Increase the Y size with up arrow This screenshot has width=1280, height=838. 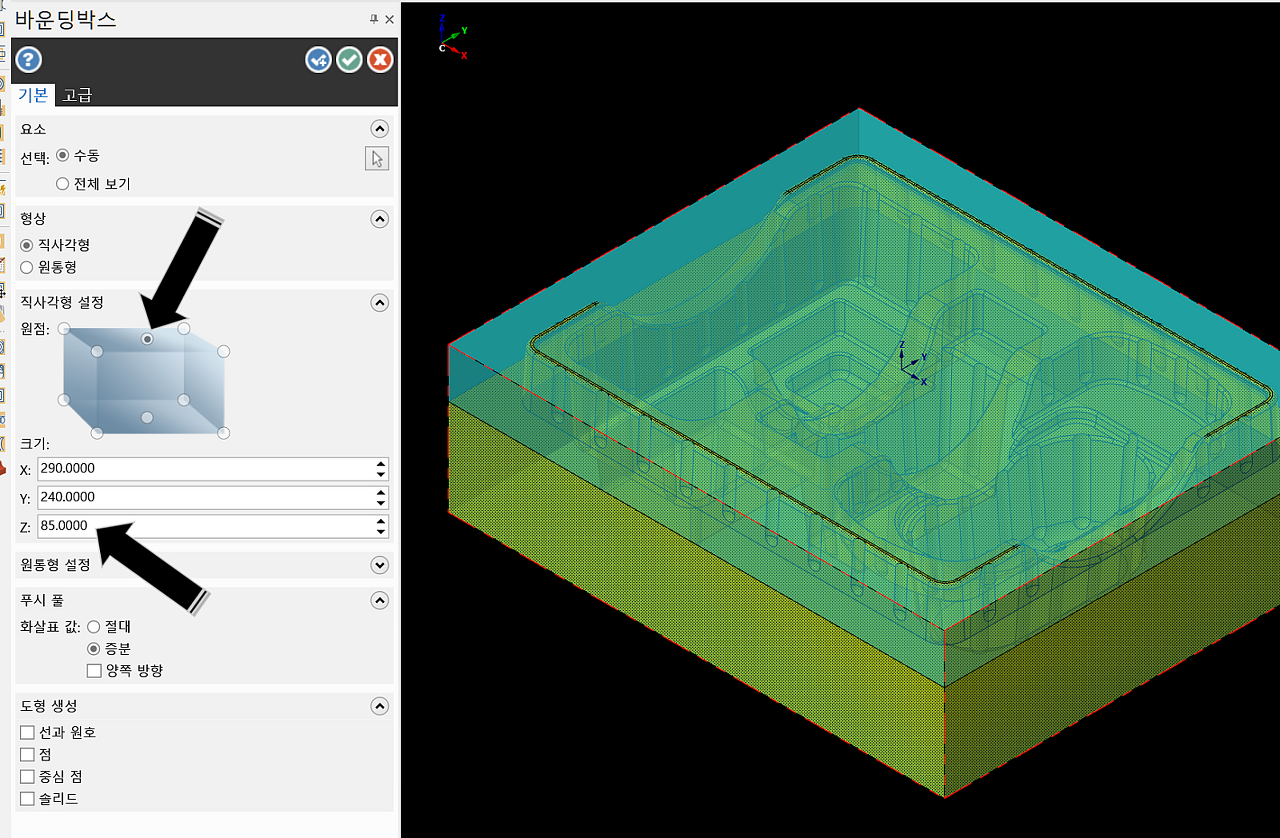tap(381, 492)
